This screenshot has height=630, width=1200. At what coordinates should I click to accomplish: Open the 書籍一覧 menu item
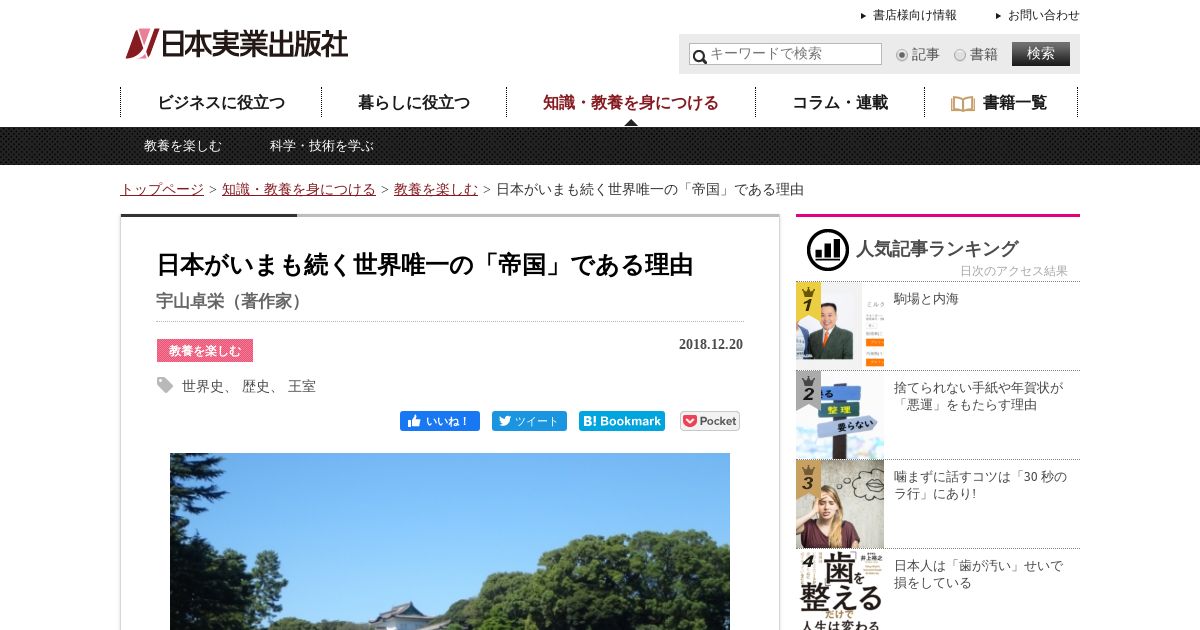coord(1001,103)
